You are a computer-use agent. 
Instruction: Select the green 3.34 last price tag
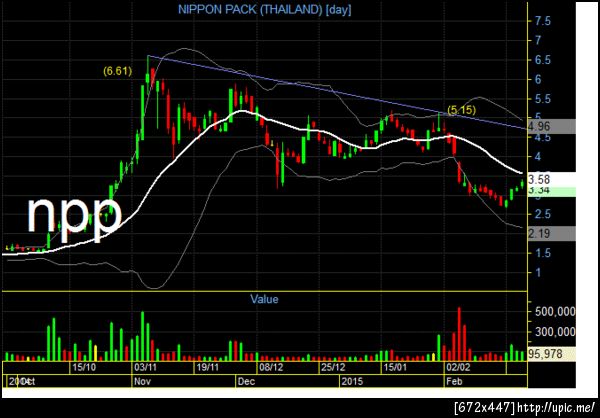pyautogui.click(x=551, y=192)
